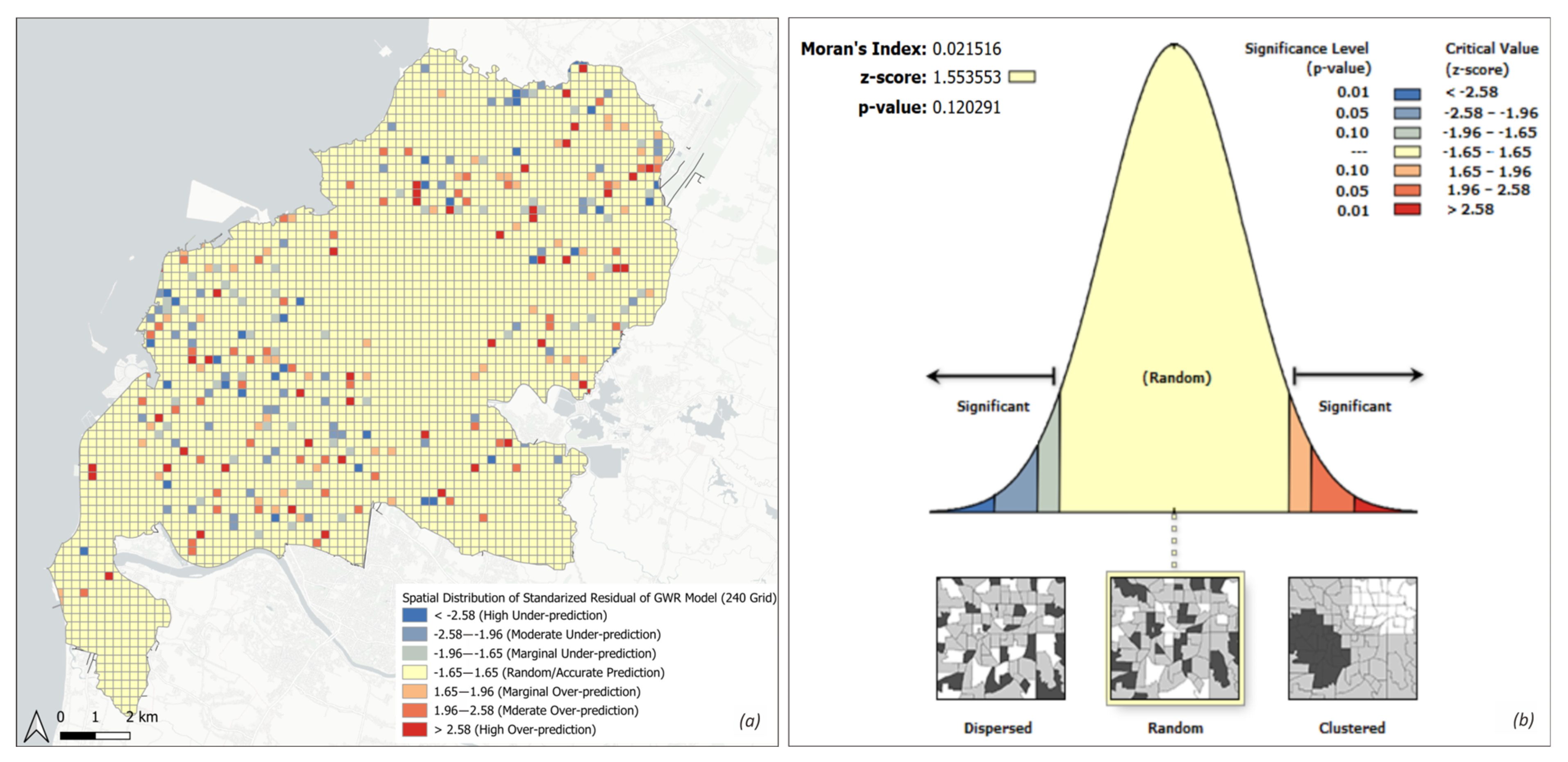
Task: Click the Moran's Index value 0.021516
Action: click(x=967, y=49)
